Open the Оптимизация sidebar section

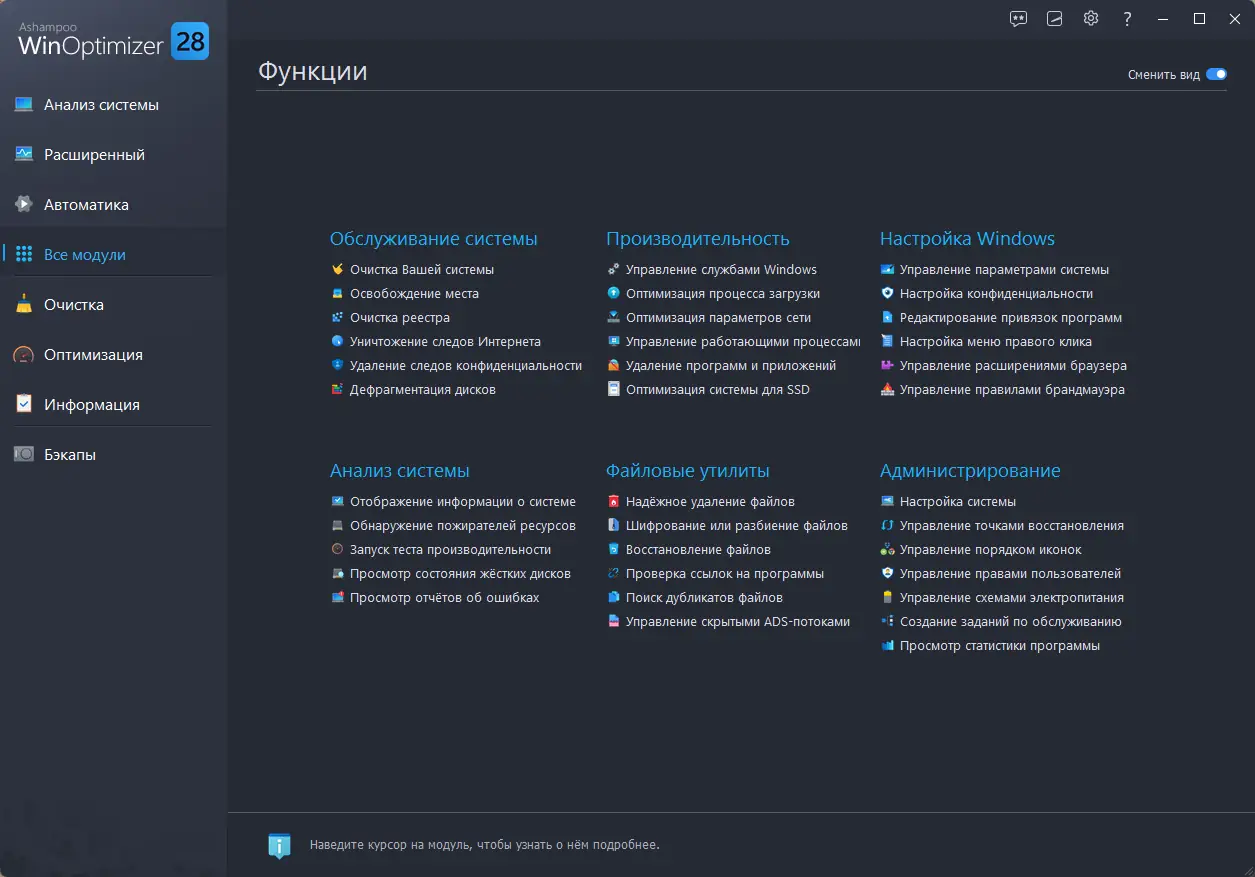(113, 355)
